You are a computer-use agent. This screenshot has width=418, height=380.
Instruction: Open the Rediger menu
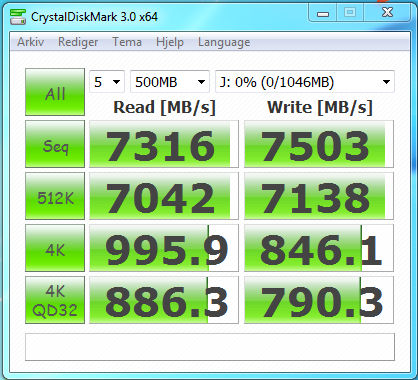click(78, 42)
